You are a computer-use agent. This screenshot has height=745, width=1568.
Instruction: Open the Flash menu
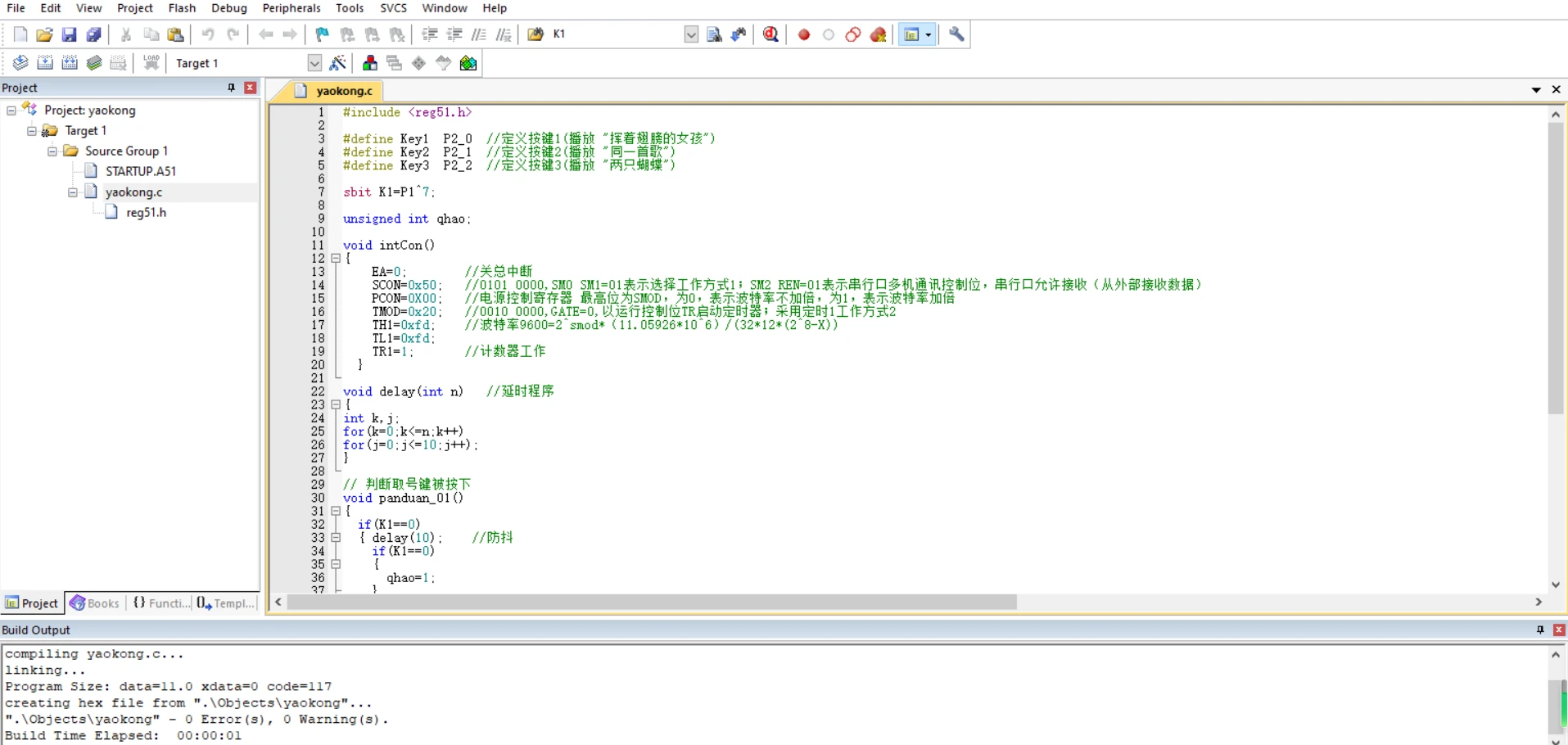click(x=182, y=8)
